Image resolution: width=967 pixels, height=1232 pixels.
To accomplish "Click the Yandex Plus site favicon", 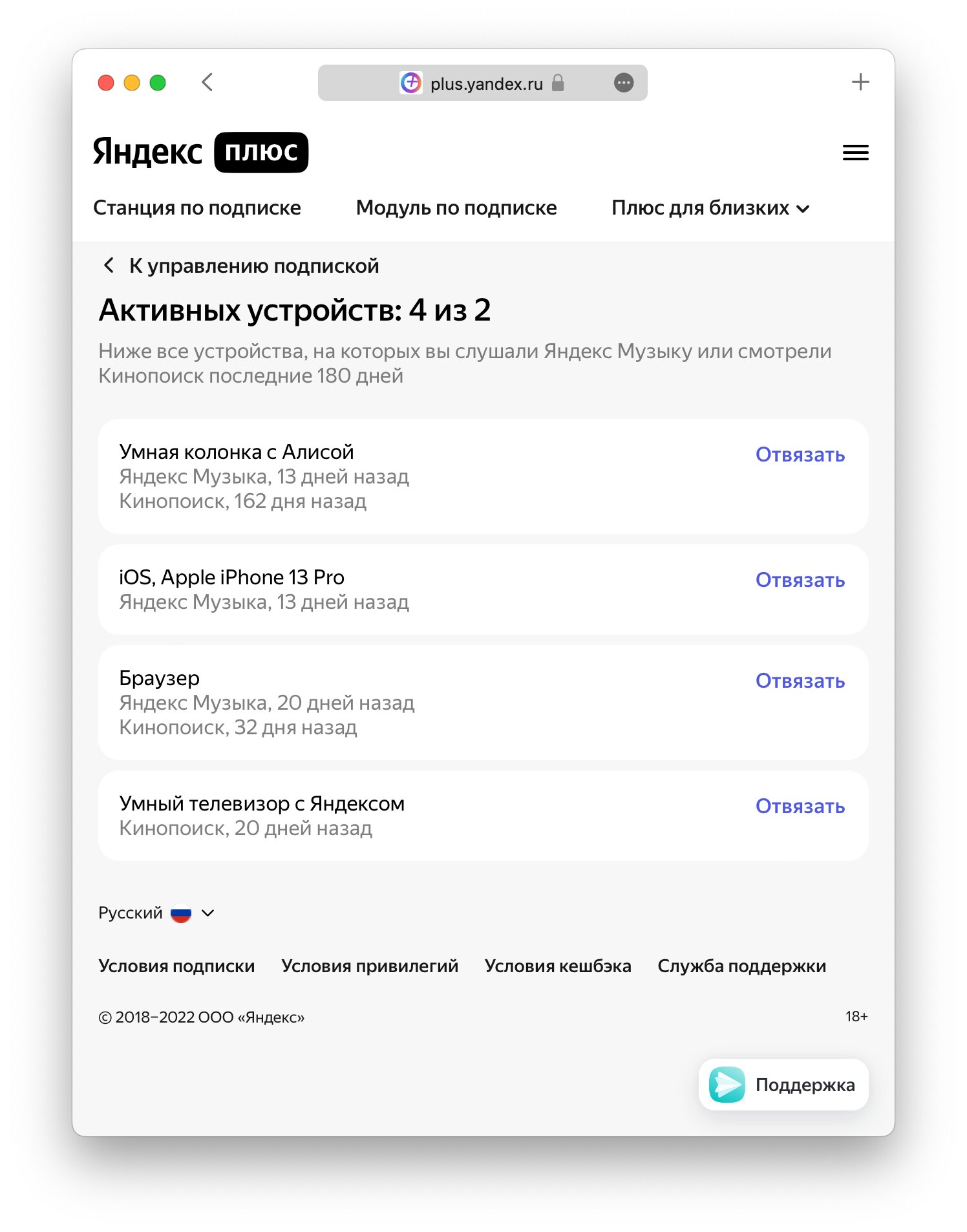I will tap(411, 83).
